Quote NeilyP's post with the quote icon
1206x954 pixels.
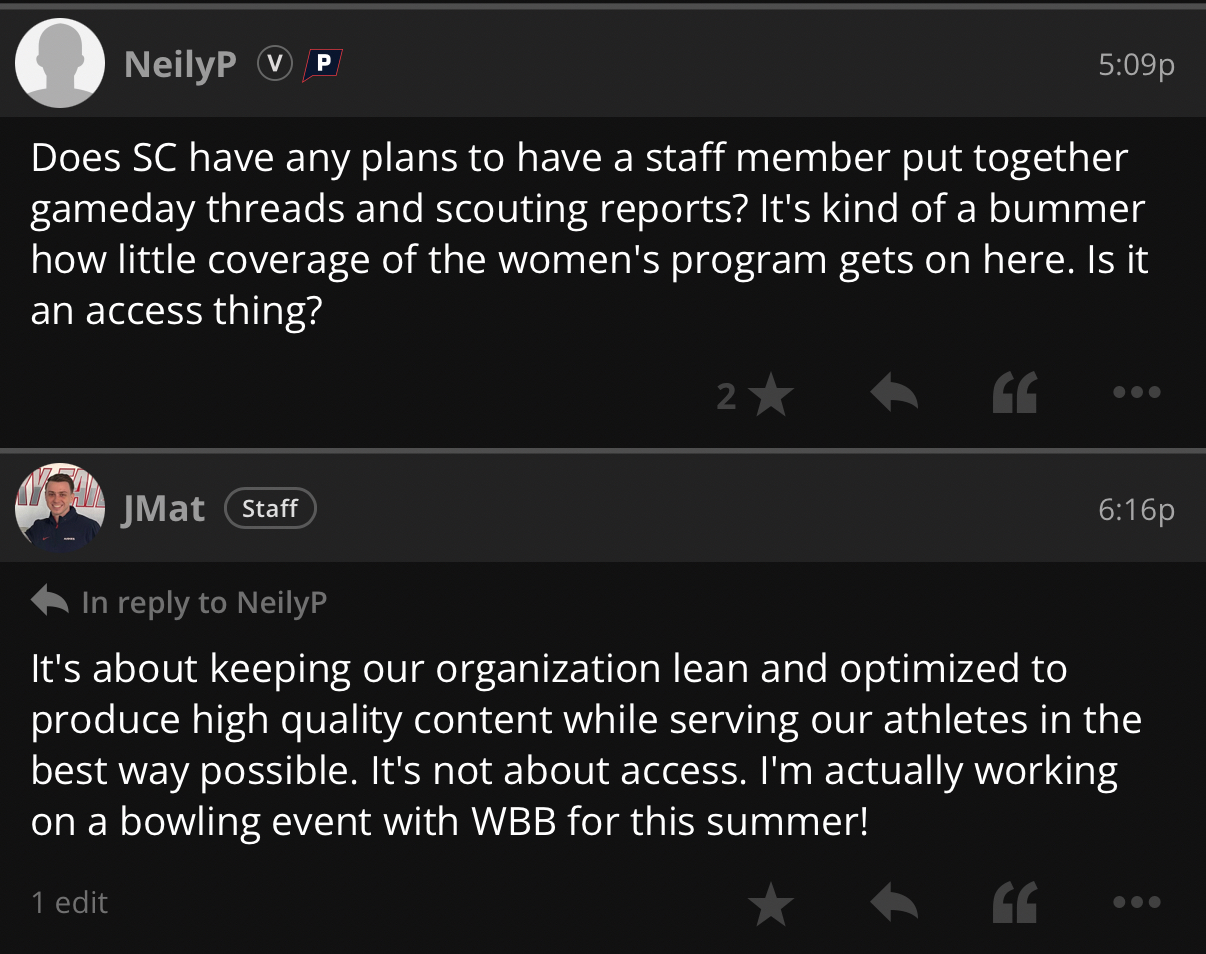[1014, 395]
